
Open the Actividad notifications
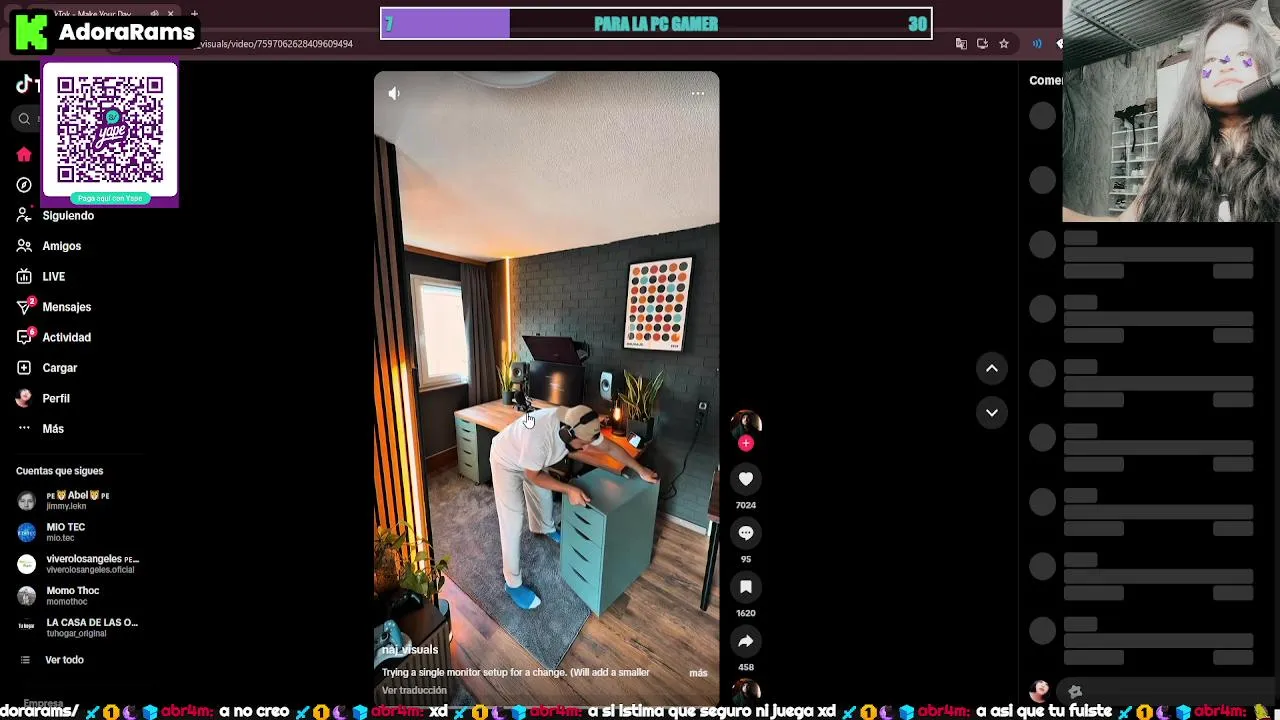(x=54, y=338)
